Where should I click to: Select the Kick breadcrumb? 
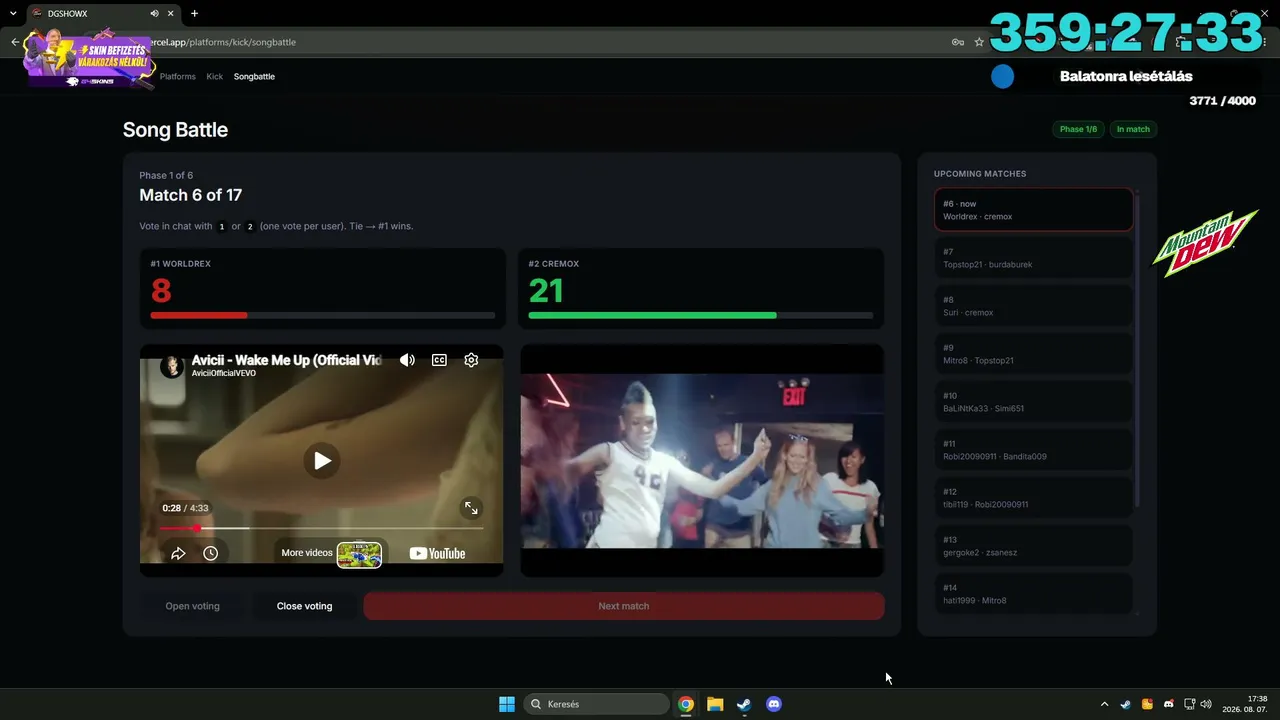(x=215, y=76)
